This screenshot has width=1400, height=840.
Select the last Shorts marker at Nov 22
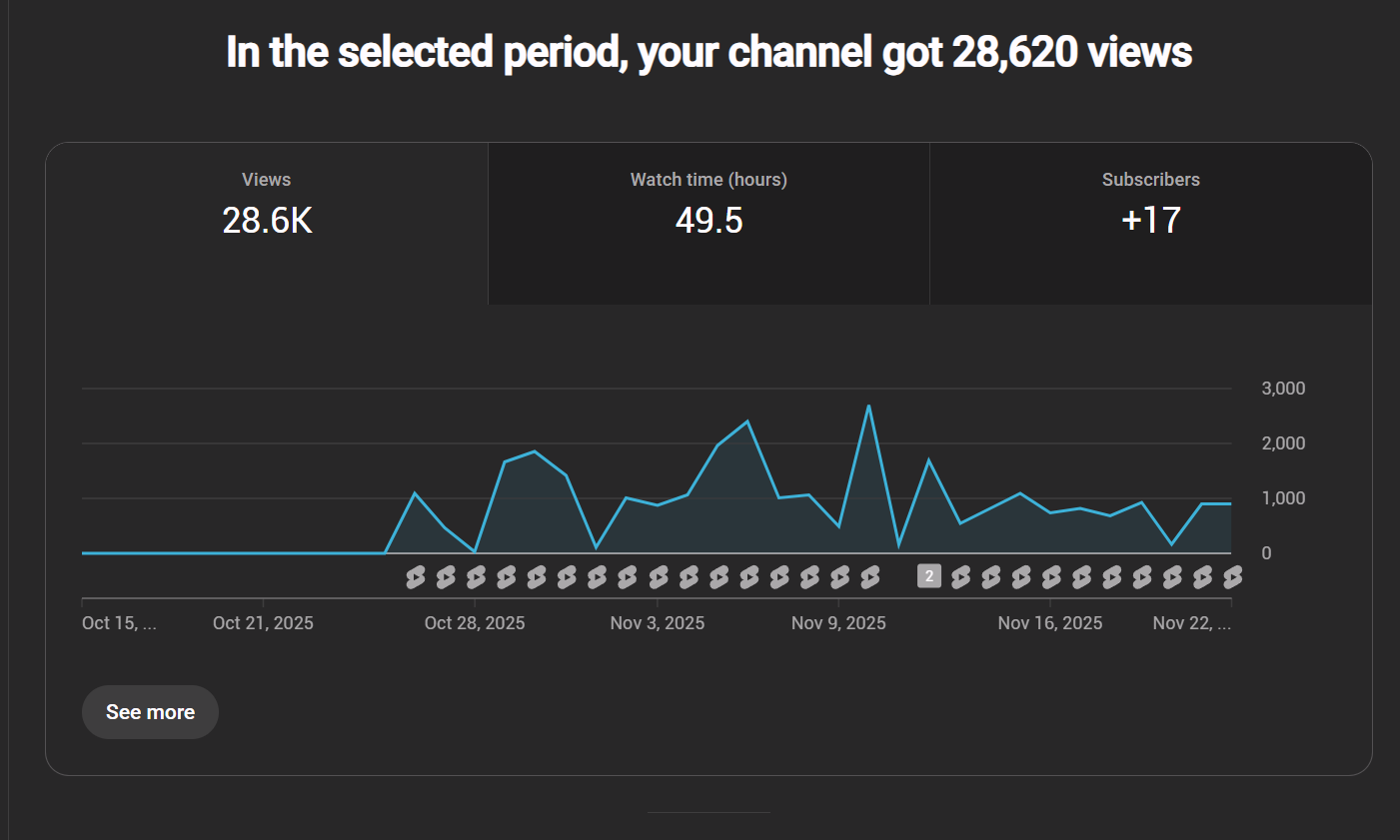[x=1232, y=576]
